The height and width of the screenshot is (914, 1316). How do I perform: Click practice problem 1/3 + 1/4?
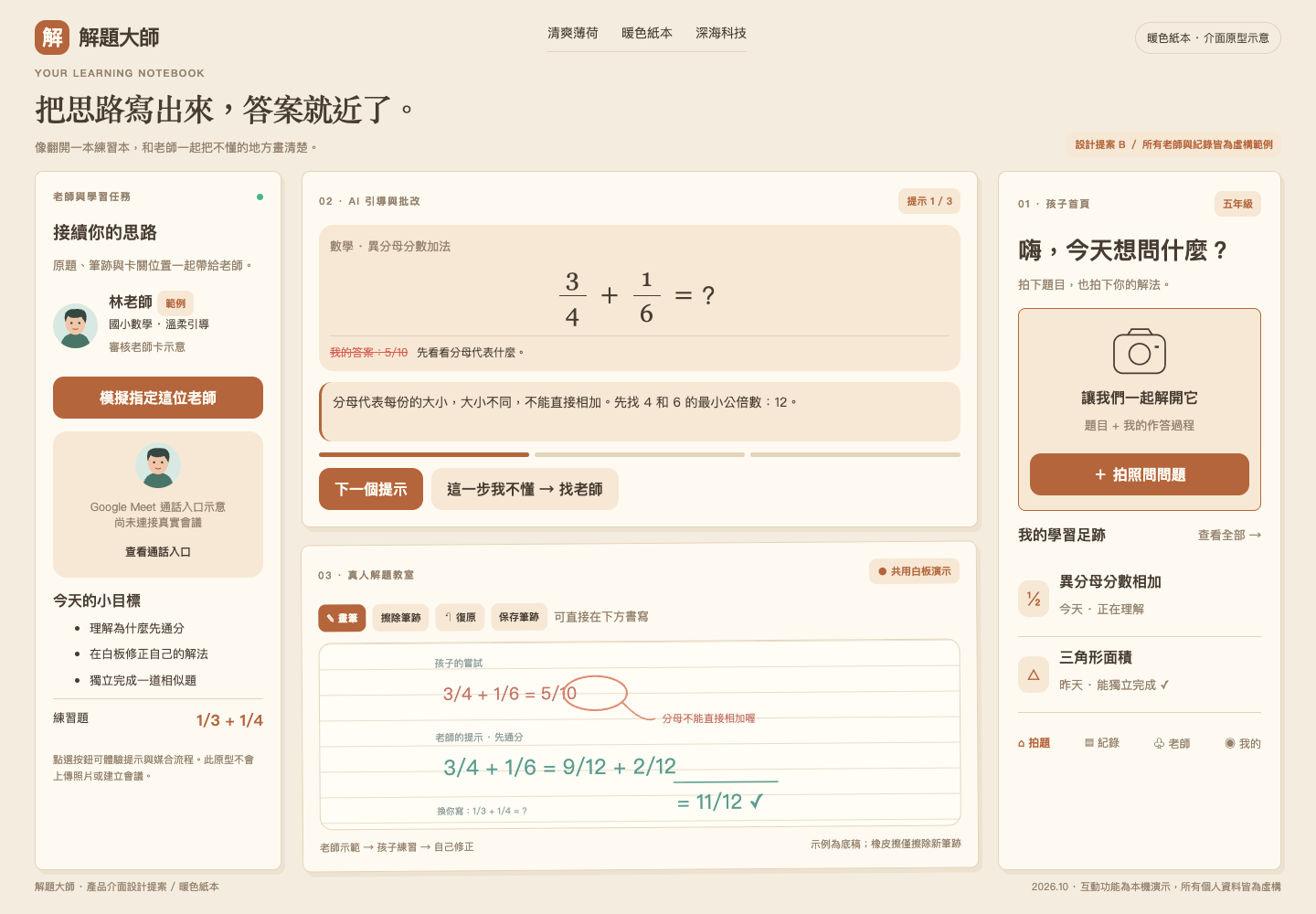[x=229, y=720]
